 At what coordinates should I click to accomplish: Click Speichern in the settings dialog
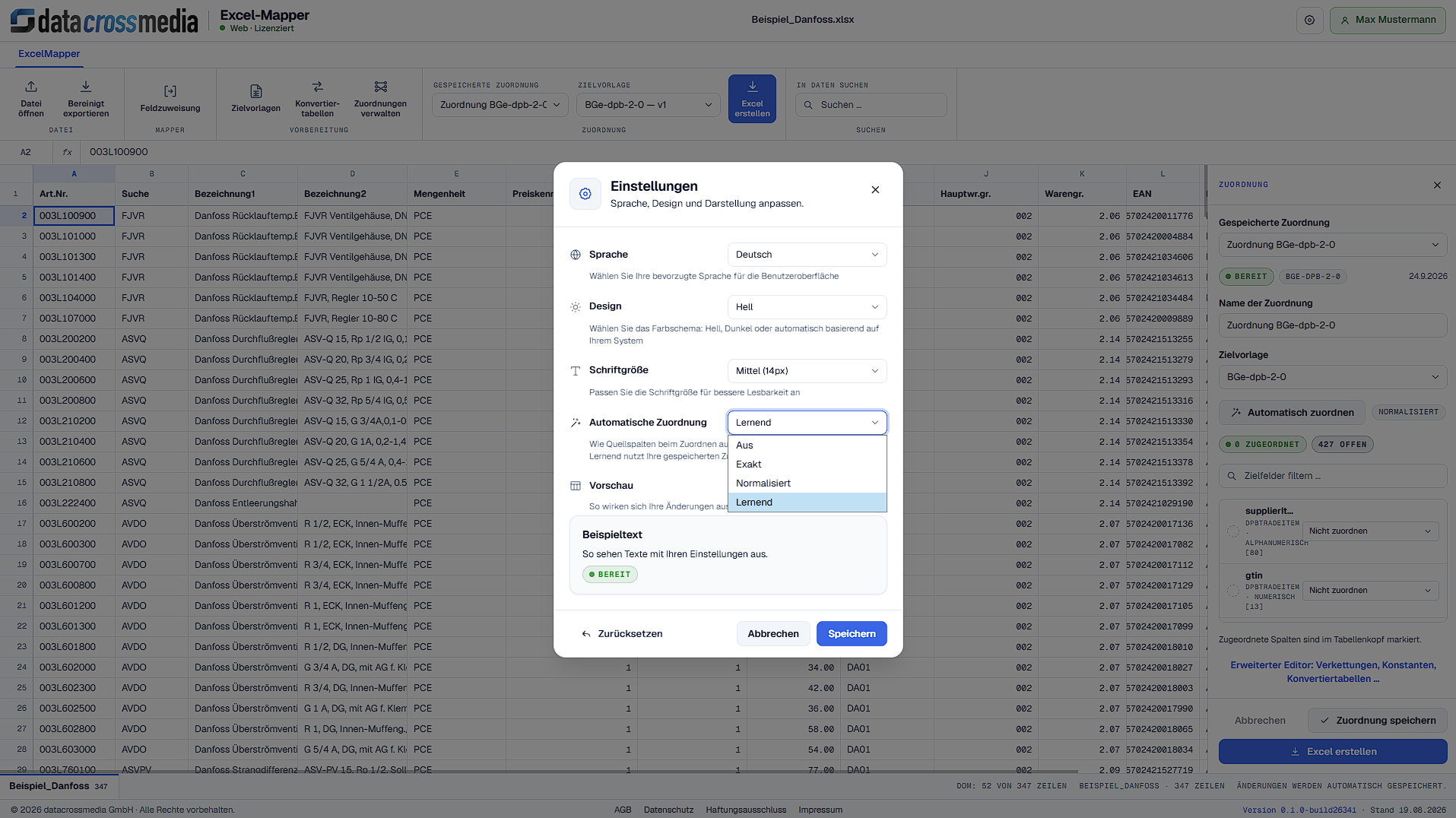coord(852,634)
